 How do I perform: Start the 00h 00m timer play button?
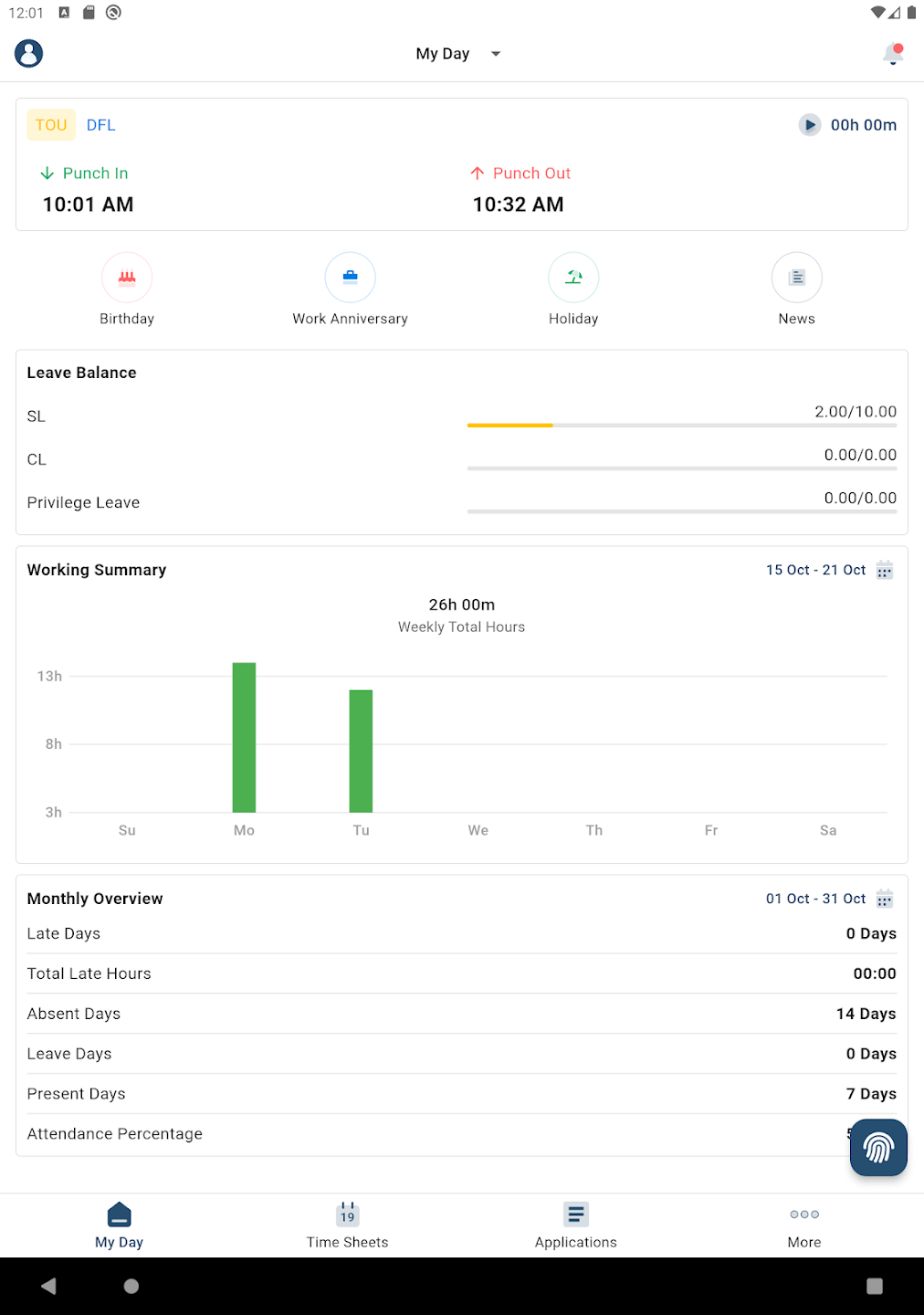coord(810,125)
